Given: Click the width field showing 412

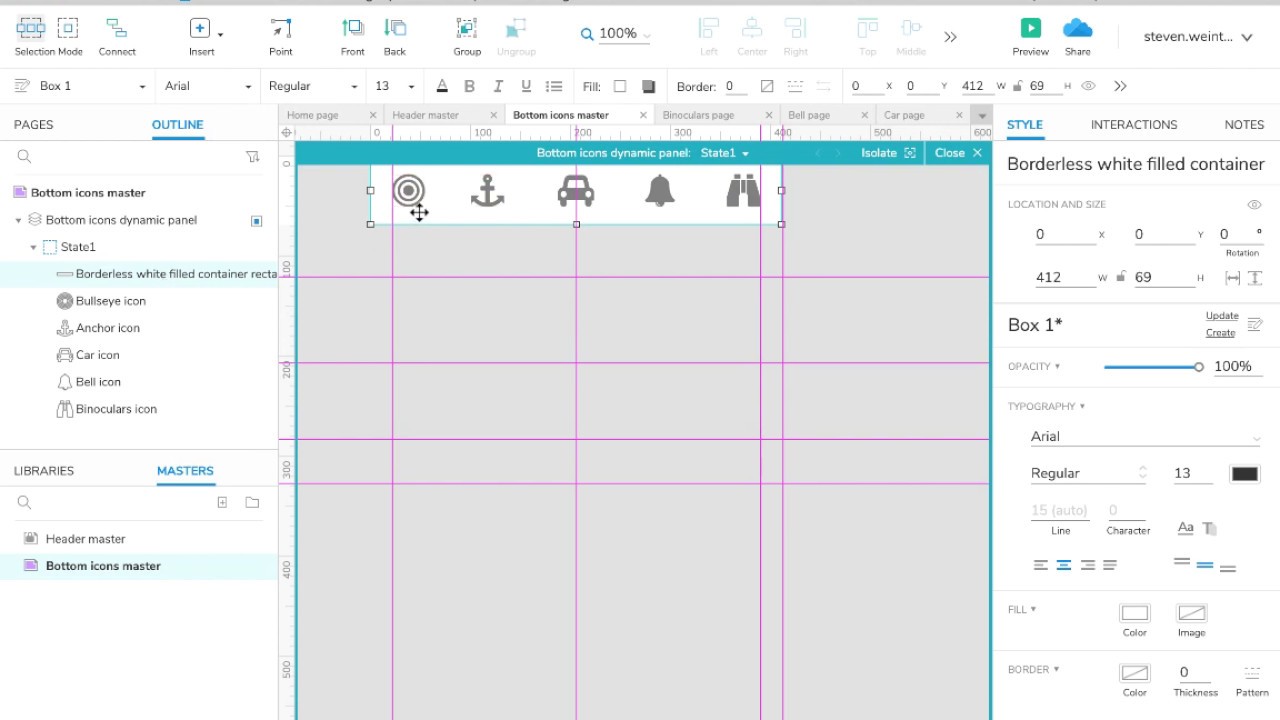Looking at the screenshot, I should (x=1065, y=277).
